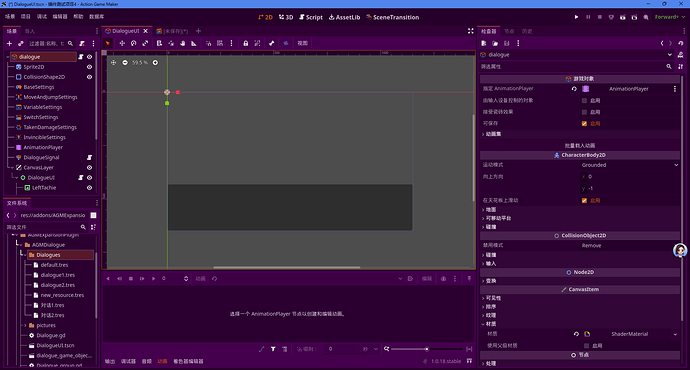Toggle visibility of DialogueUI node
The height and width of the screenshot is (370, 690).
point(89,178)
